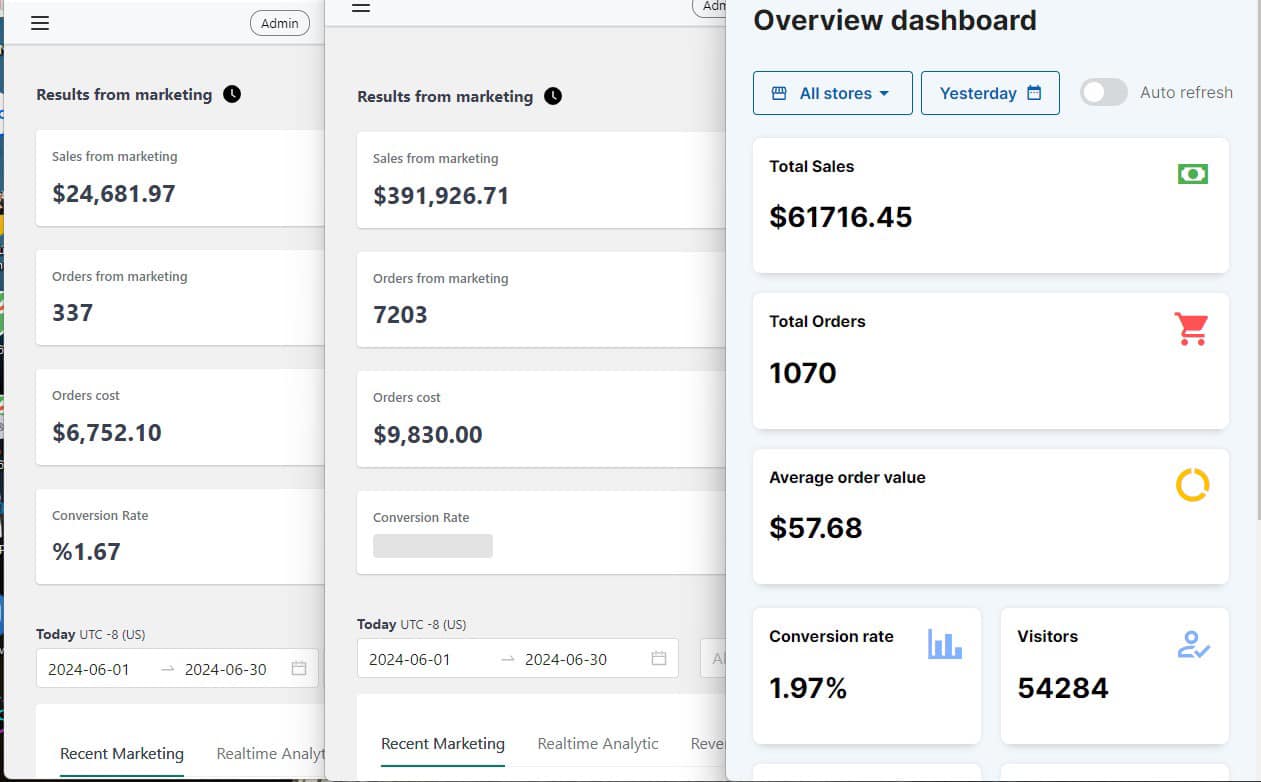The image size is (1261, 782).
Task: Click end date 2024-06-30 in middle panel
Action: pyautogui.click(x=566, y=659)
